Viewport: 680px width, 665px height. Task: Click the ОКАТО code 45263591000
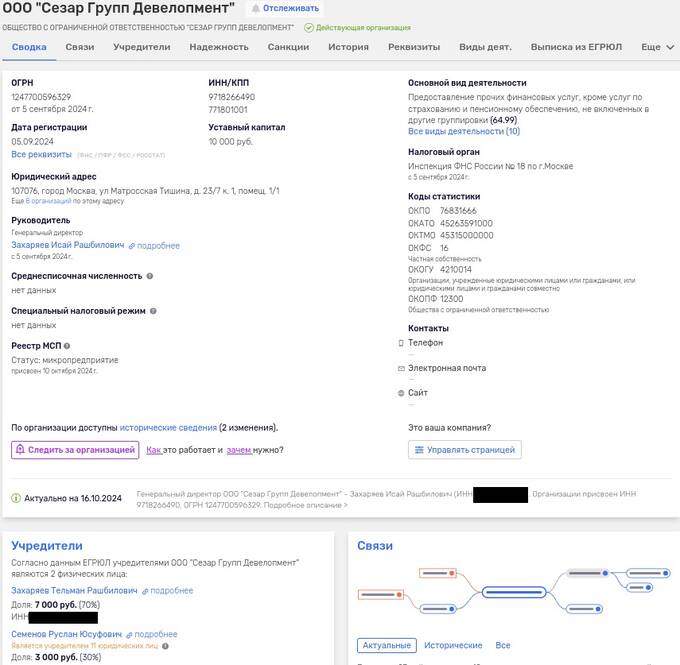coord(466,223)
